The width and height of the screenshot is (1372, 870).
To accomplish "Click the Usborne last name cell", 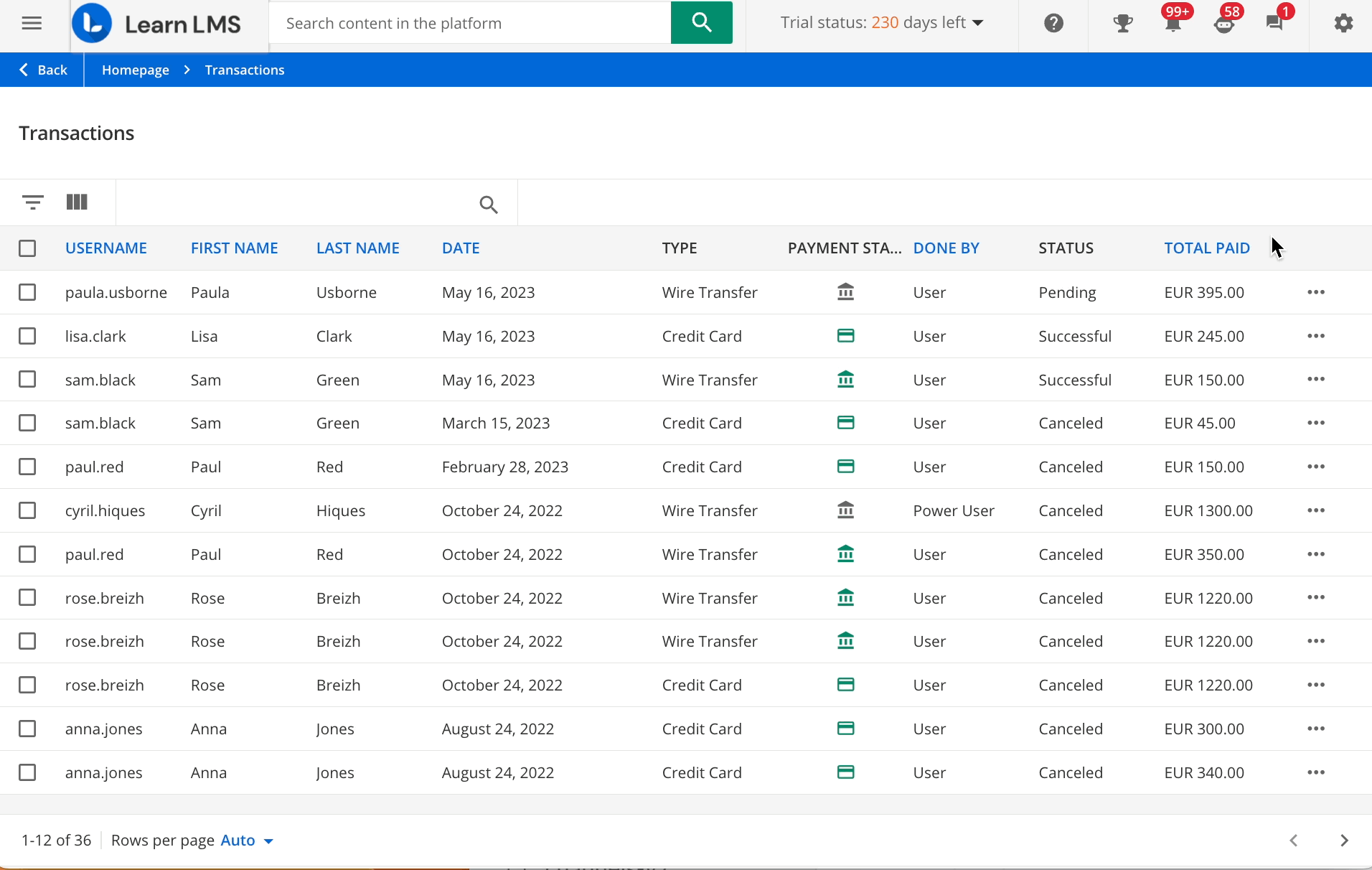I will (x=347, y=292).
